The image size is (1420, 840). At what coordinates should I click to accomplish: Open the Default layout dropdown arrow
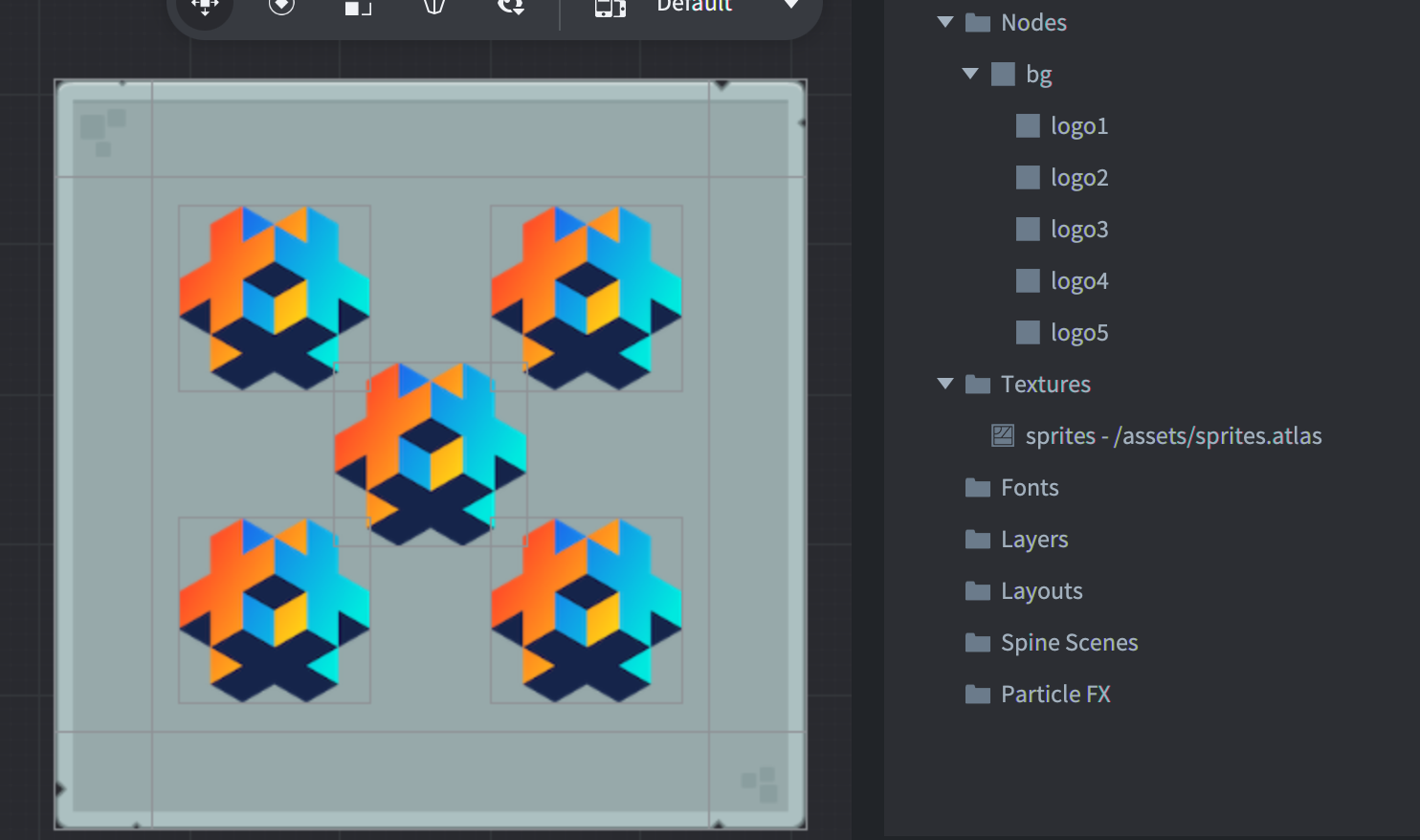tap(791, 5)
